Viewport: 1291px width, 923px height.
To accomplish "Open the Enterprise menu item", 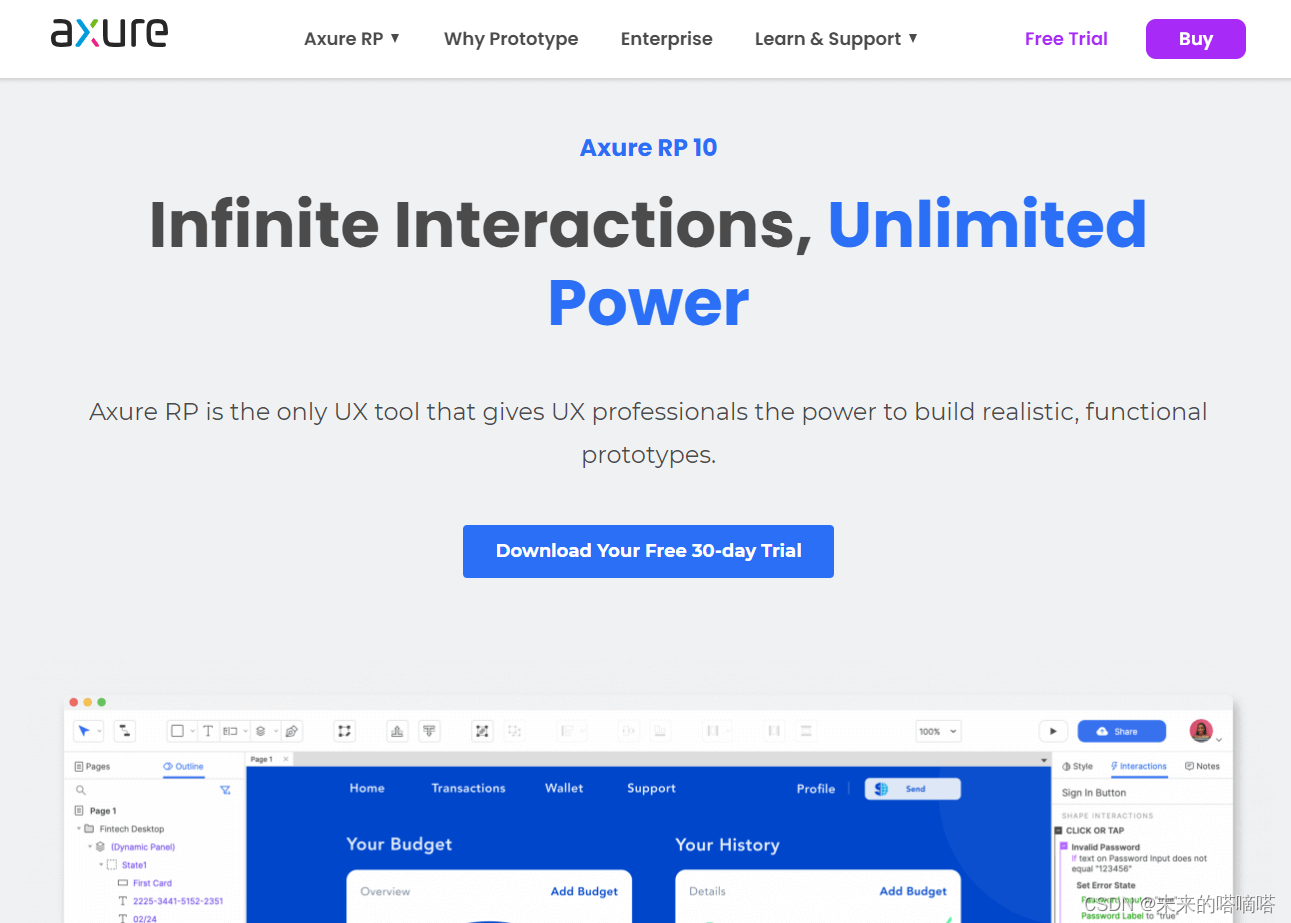I will [667, 38].
